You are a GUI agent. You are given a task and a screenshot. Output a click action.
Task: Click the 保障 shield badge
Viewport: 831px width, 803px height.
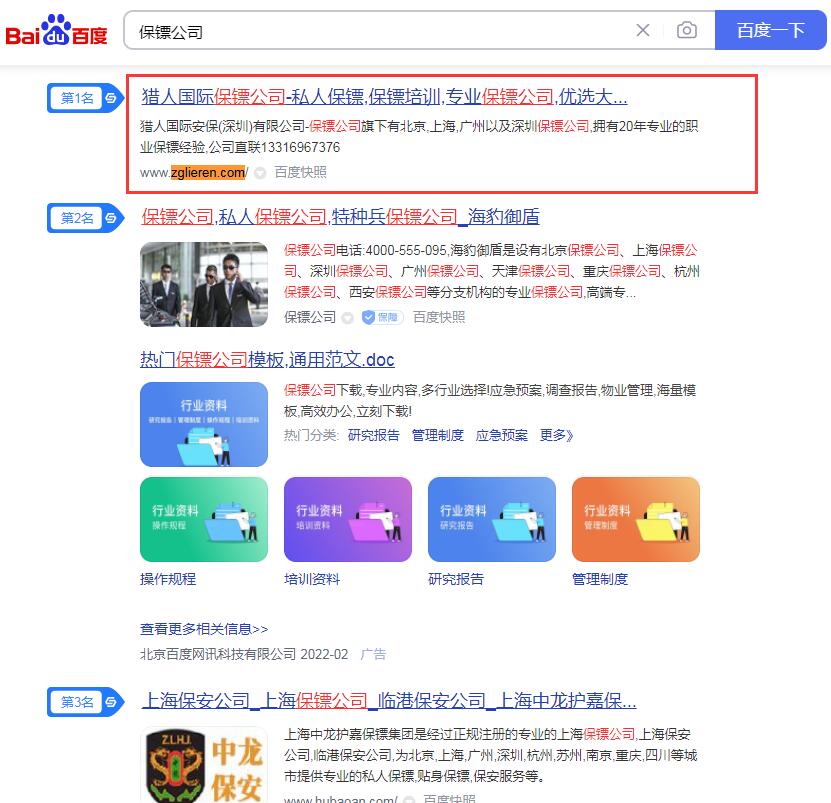(382, 317)
